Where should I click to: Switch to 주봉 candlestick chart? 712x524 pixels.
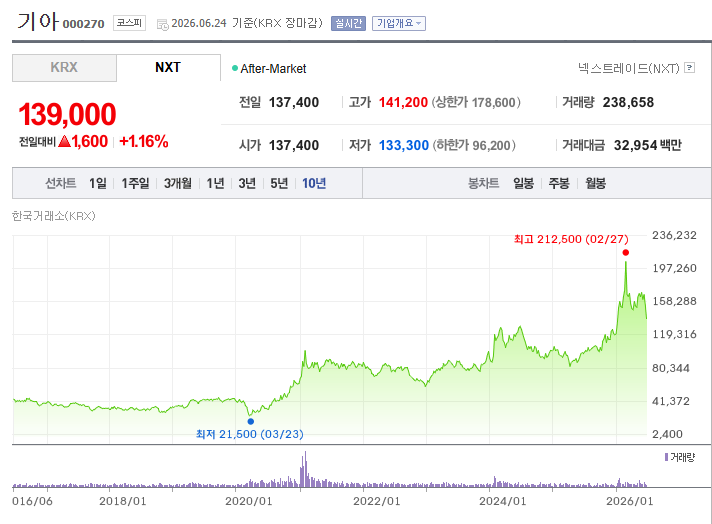pyautogui.click(x=559, y=183)
